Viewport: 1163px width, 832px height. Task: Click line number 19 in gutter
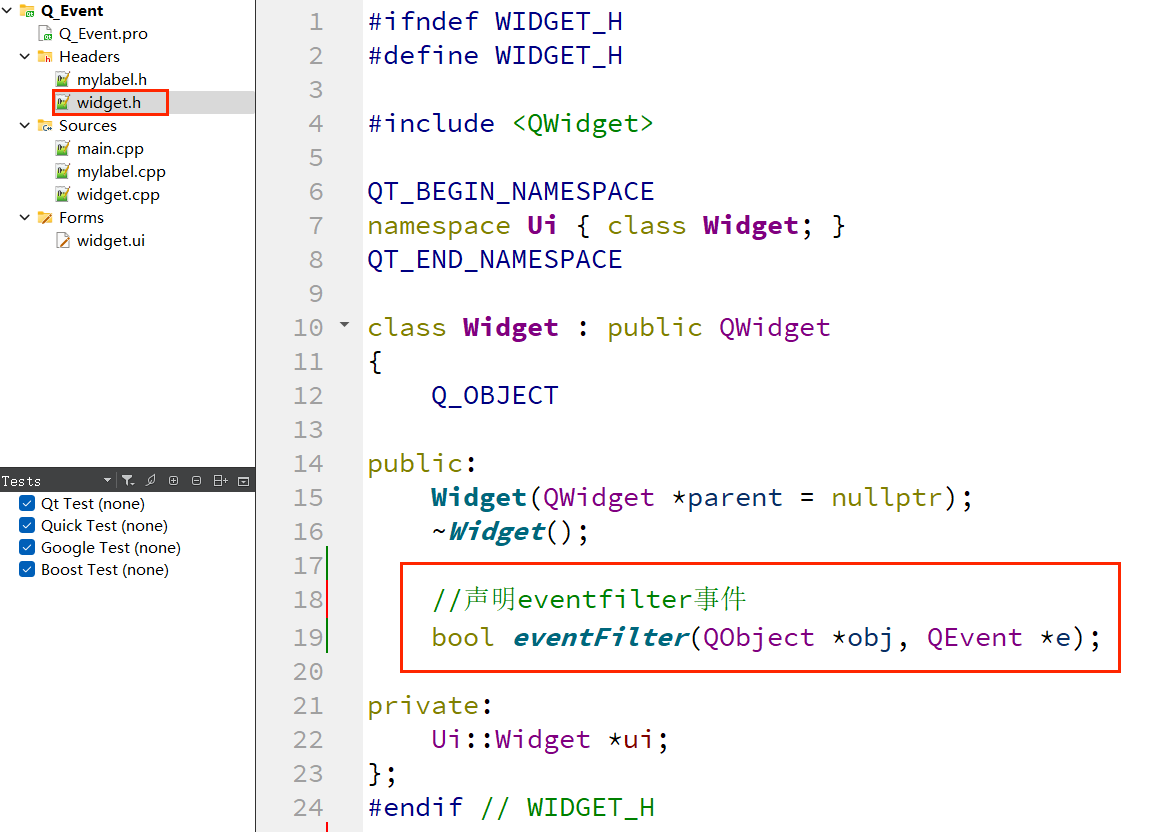point(308,637)
